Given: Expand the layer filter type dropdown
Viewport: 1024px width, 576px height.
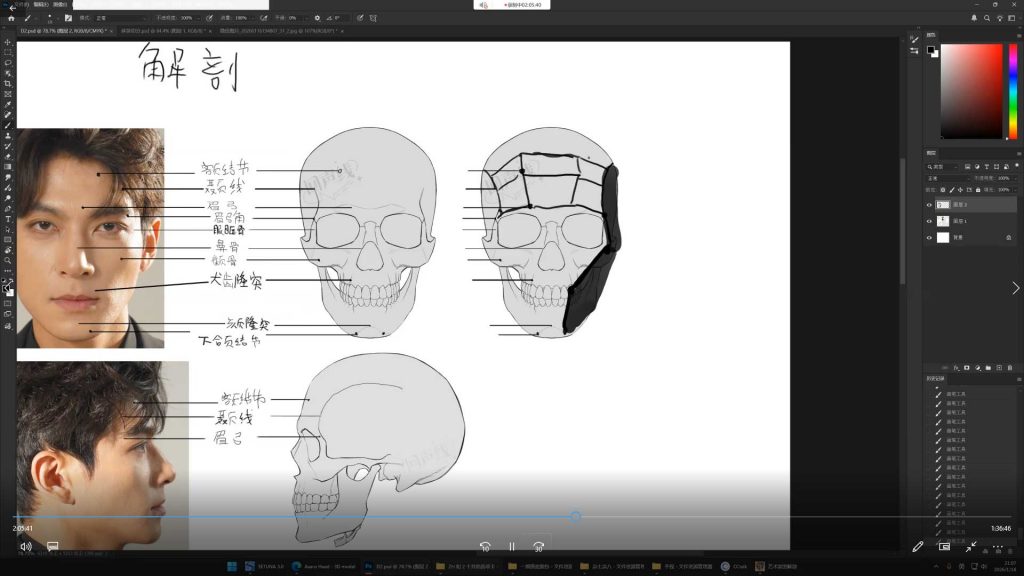Looking at the screenshot, I should [945, 166].
